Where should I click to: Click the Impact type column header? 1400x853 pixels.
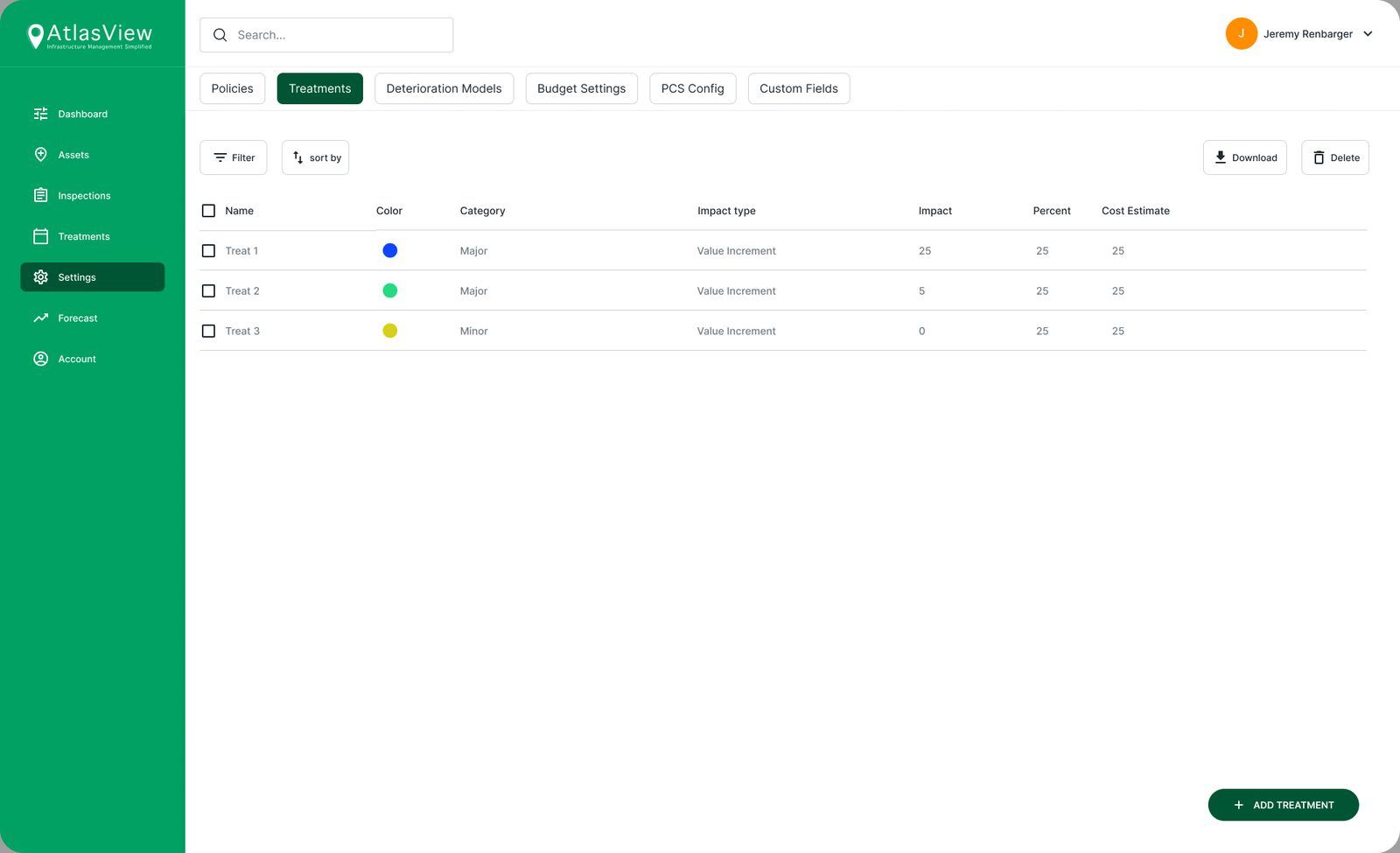point(726,211)
